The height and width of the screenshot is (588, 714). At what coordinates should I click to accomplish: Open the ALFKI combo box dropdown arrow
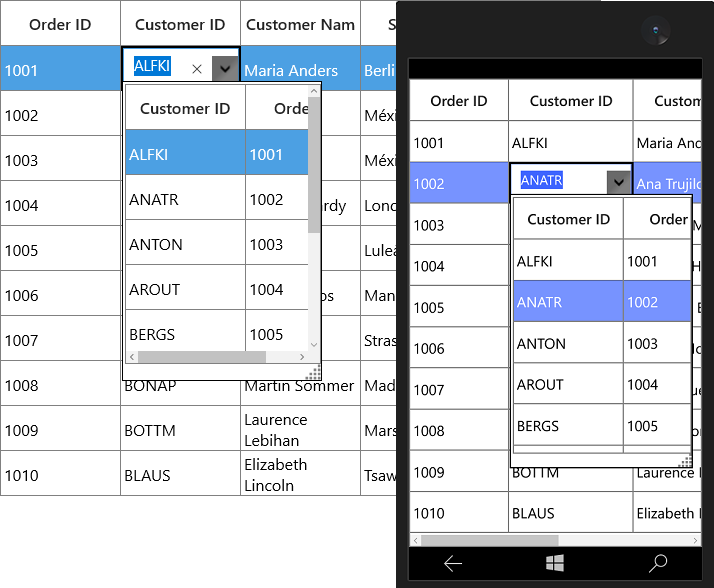[x=225, y=69]
